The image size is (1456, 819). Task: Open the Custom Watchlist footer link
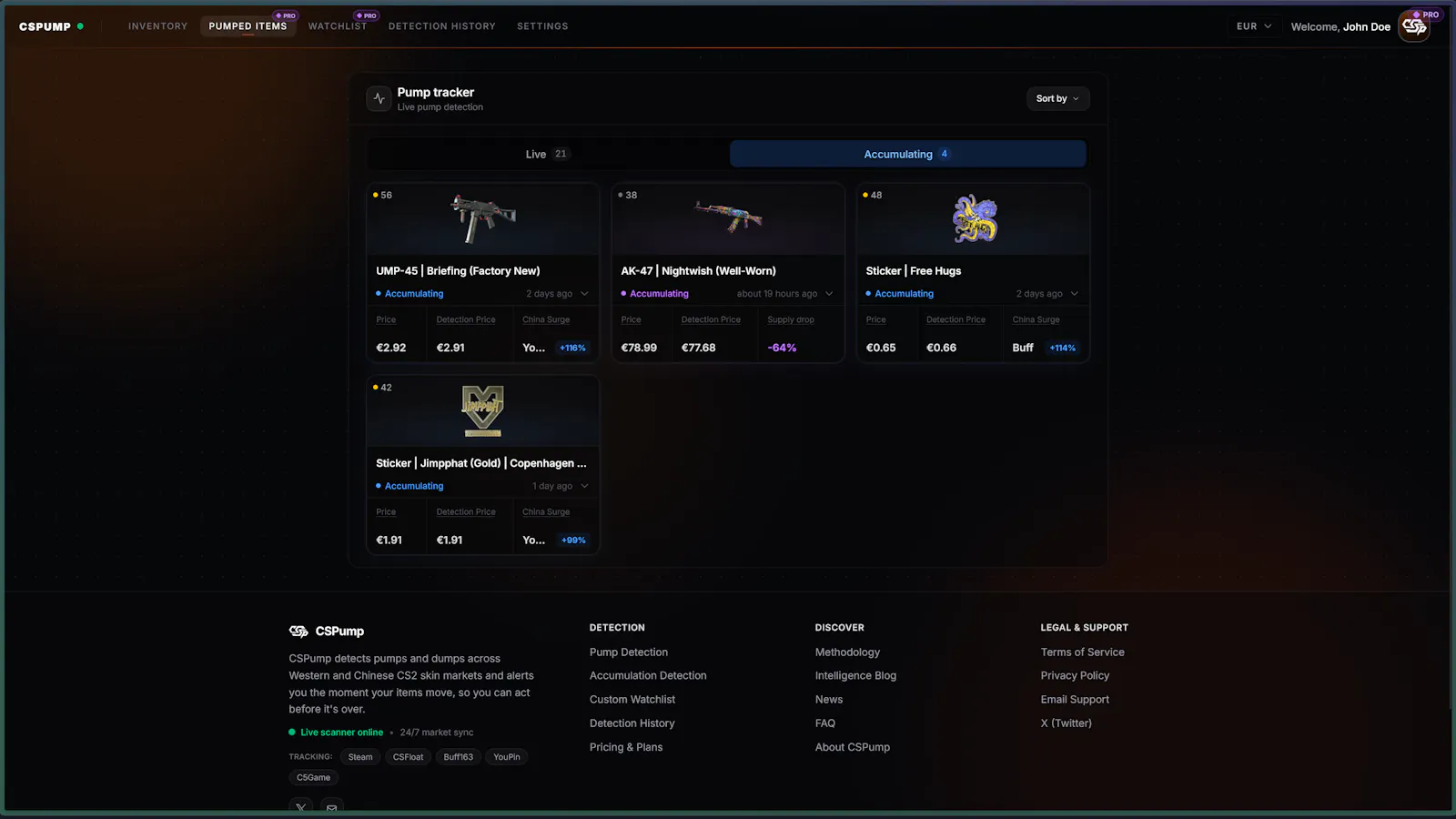632,700
